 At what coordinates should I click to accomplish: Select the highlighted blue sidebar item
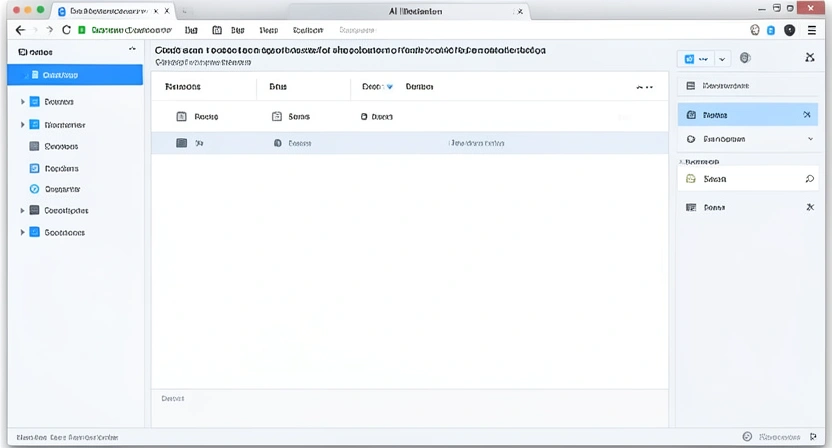(75, 75)
